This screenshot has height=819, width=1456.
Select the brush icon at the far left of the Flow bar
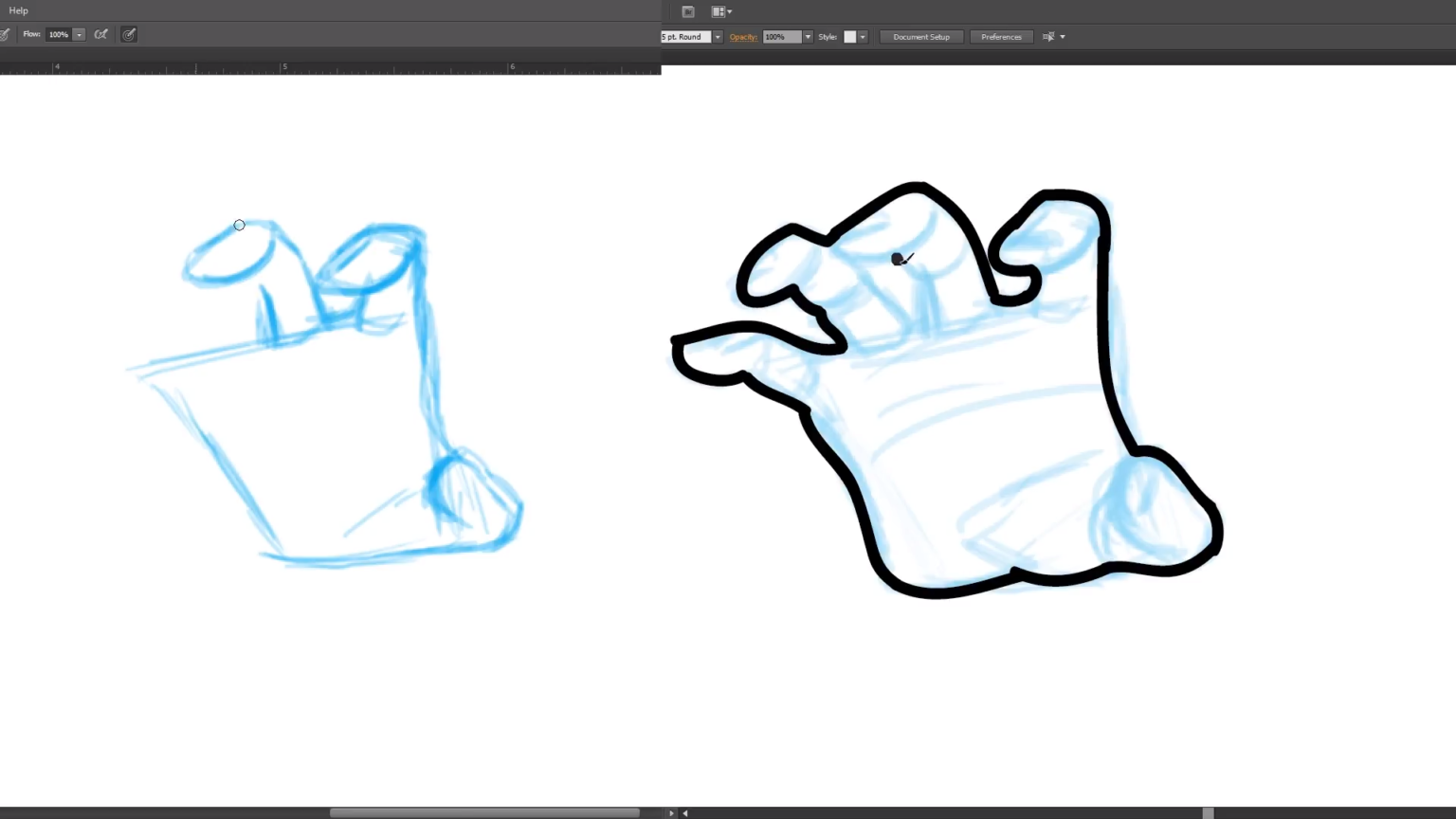[6, 34]
